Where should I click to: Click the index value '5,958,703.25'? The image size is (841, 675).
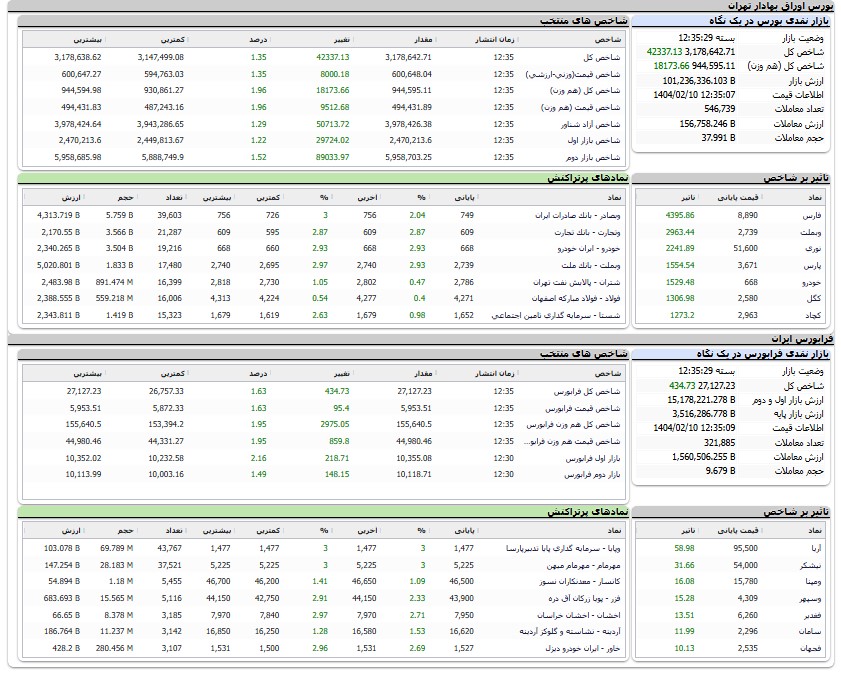coord(408,158)
